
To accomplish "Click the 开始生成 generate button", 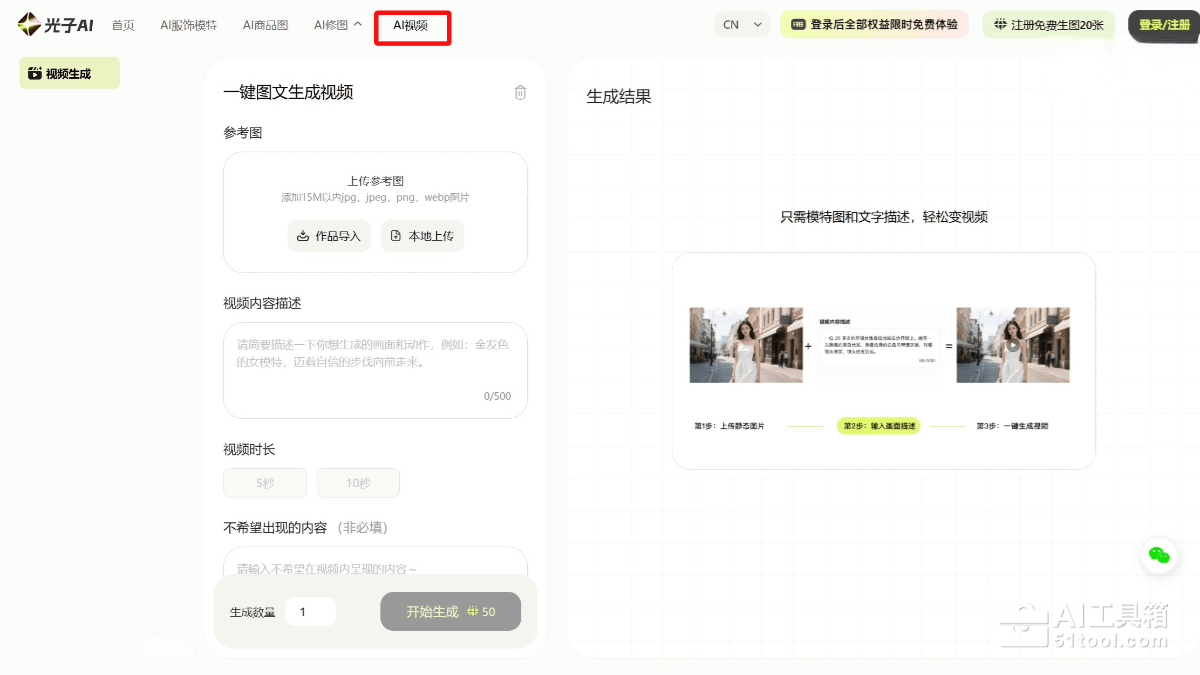I will [x=450, y=612].
